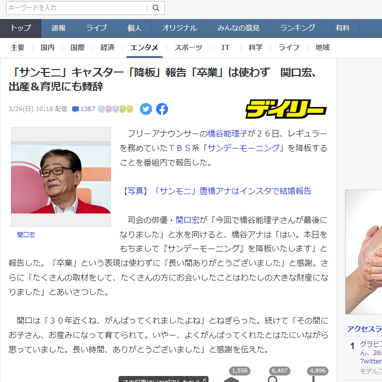Select the スポーツ category
382x382 pixels.
click(x=188, y=48)
